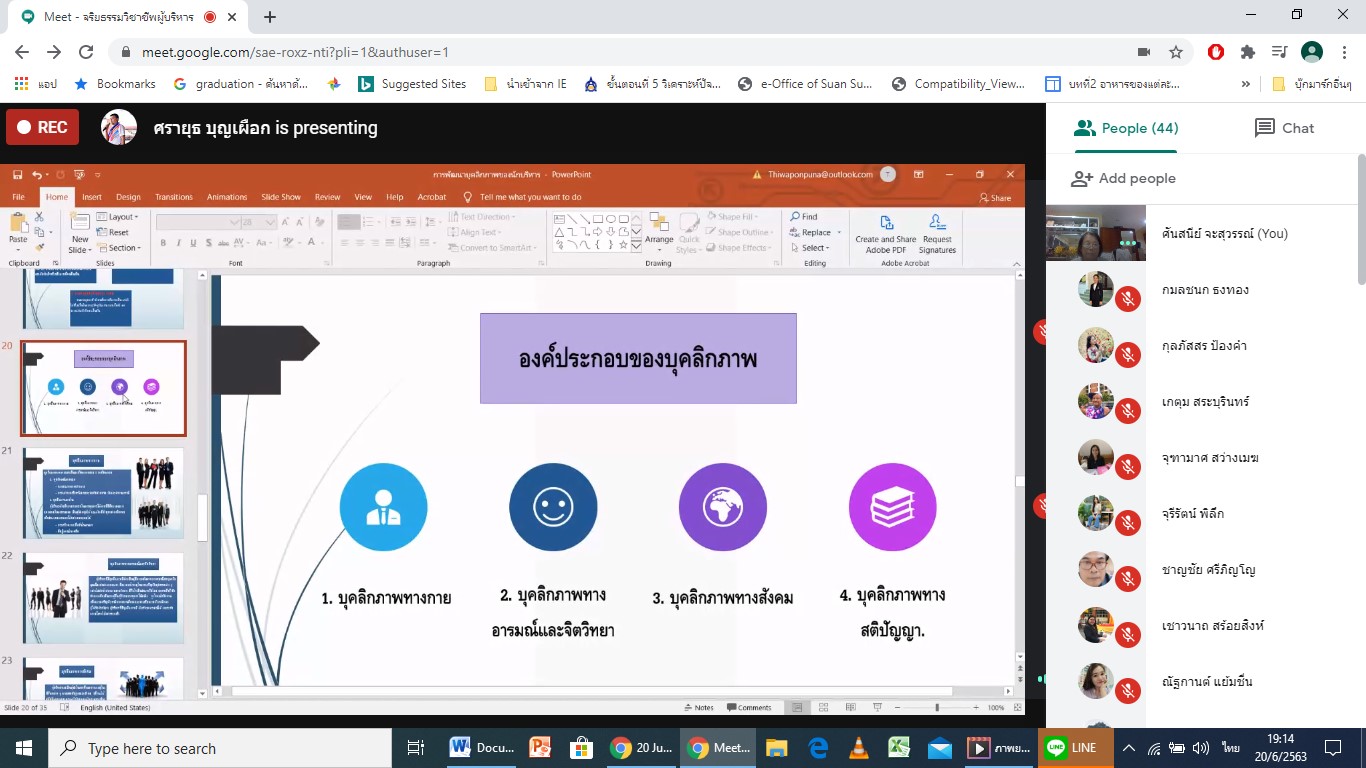Open the Chrome three-dot menu

(1344, 52)
